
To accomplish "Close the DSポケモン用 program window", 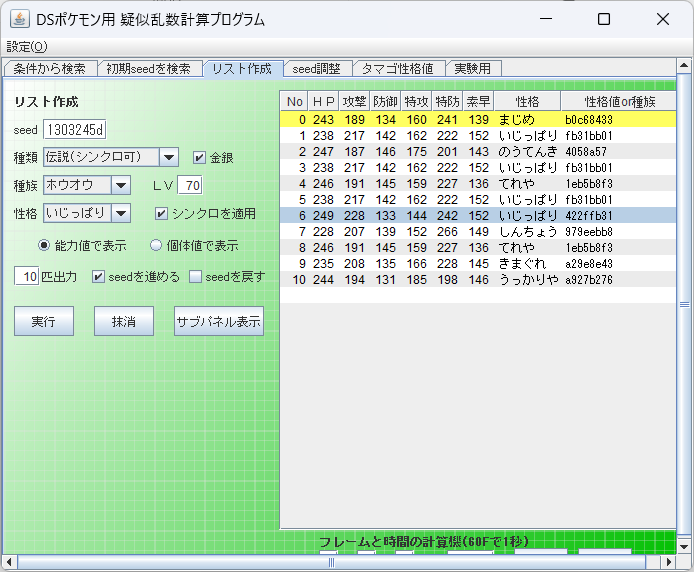I will [663, 19].
